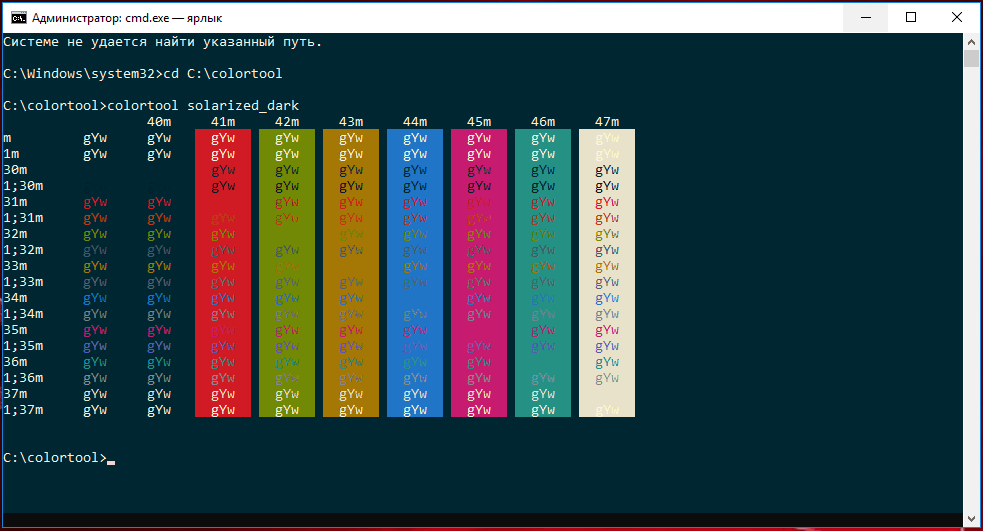Click the "35m" row label
This screenshot has height=531, width=983.
[x=15, y=330]
